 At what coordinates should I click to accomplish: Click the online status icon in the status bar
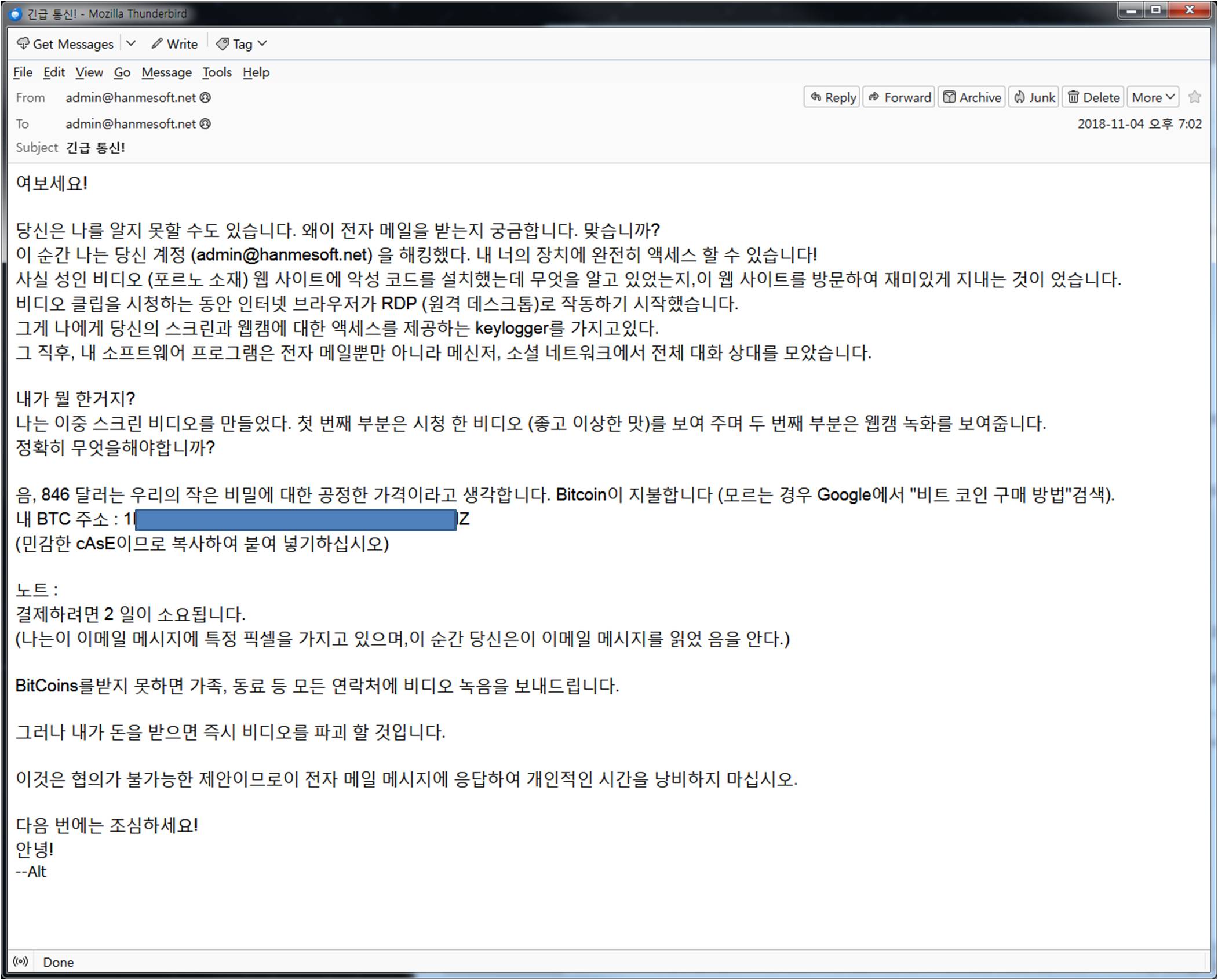point(20,961)
